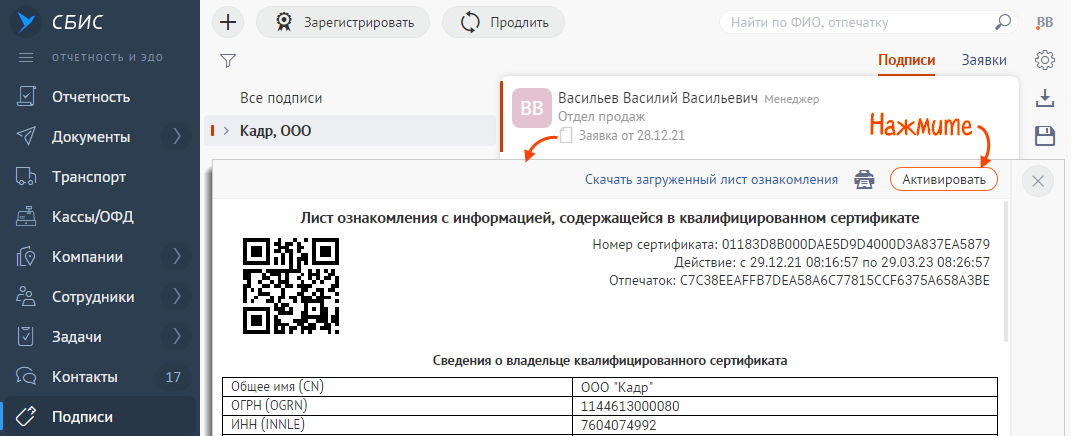The width and height of the screenshot is (1072, 436).
Task: Open settings gear icon
Action: coord(1045,60)
